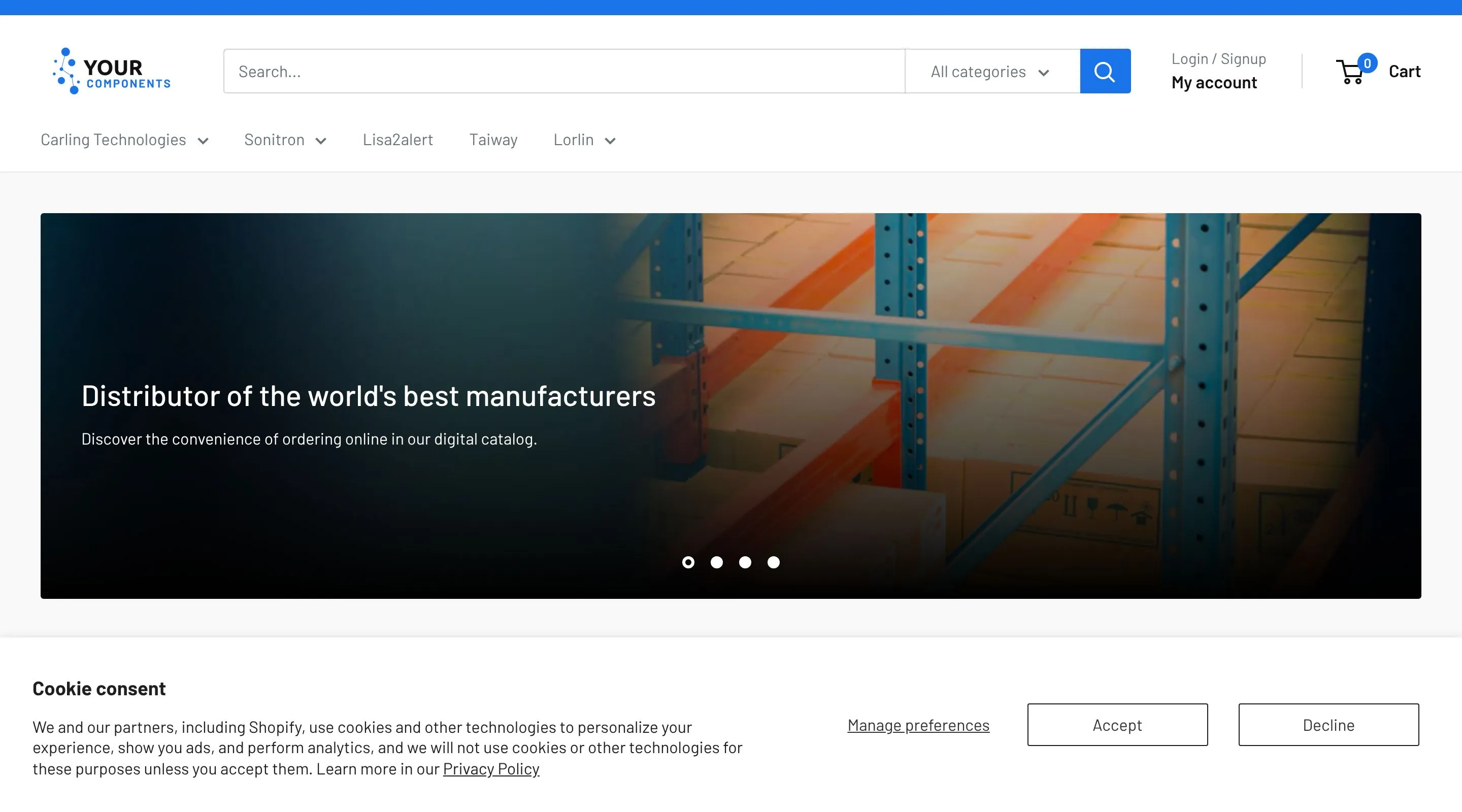Select the fourth carousel slide dot

click(x=773, y=562)
